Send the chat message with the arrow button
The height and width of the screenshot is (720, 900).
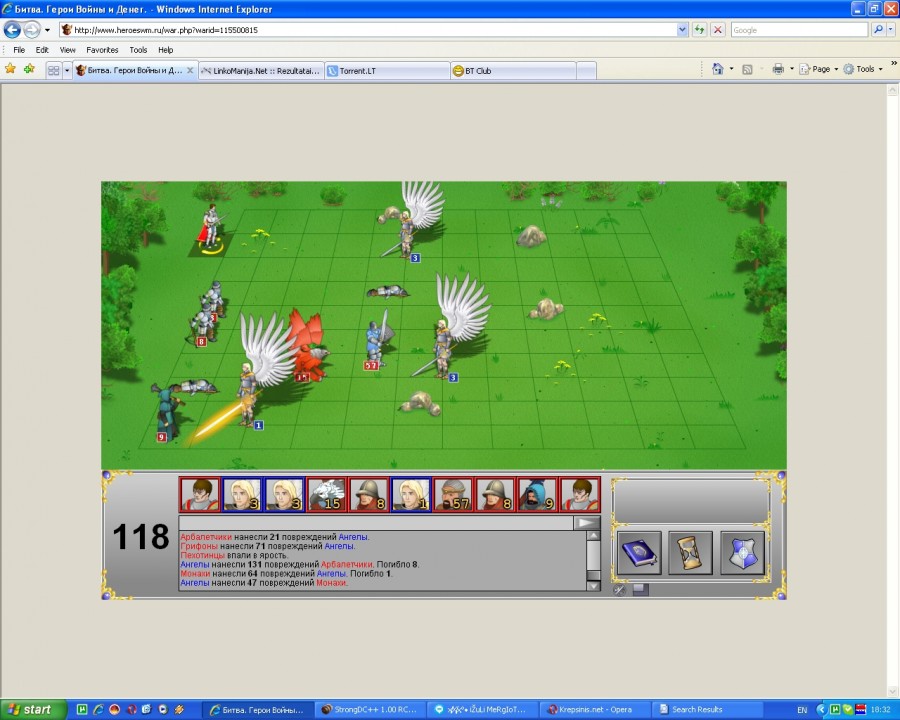click(587, 522)
